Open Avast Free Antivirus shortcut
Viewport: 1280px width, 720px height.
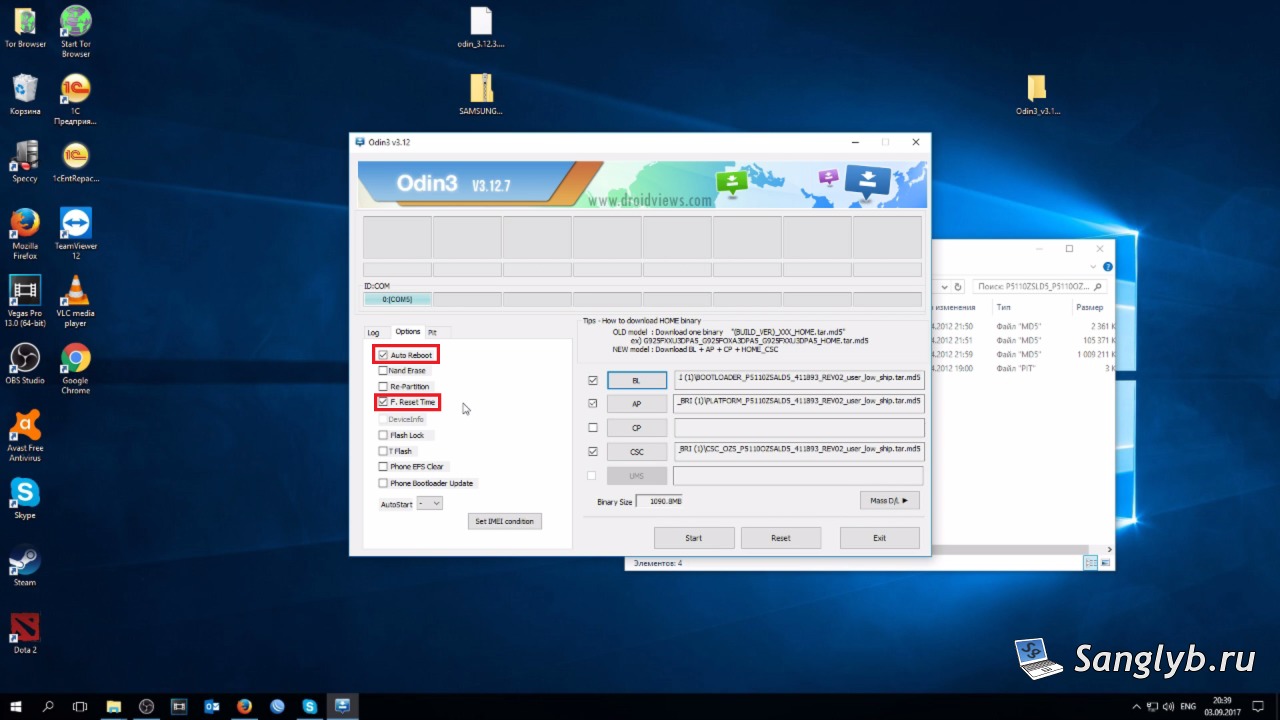click(25, 436)
